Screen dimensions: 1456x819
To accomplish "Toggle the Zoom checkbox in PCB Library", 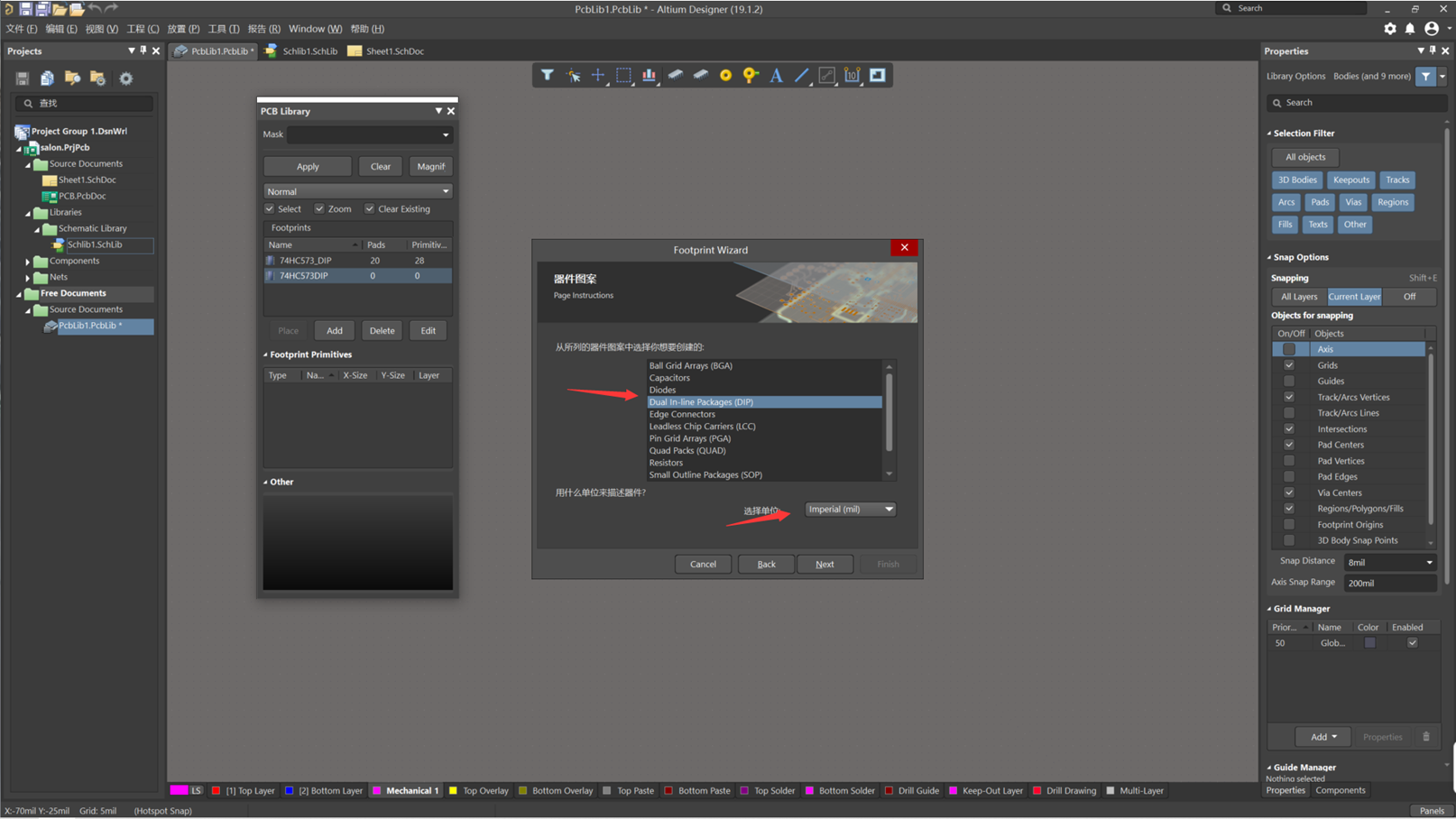I will click(319, 208).
